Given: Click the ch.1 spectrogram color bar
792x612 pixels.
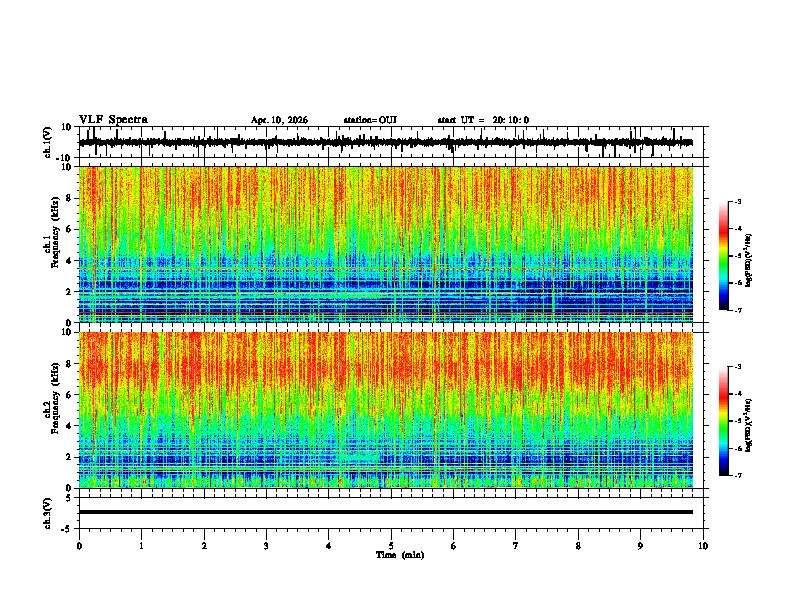Looking at the screenshot, I should click(x=723, y=256).
